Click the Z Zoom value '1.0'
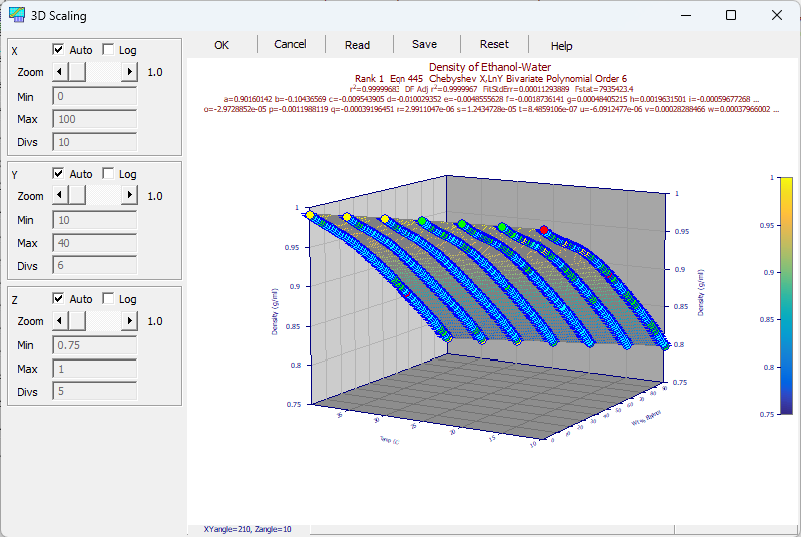 pos(155,321)
